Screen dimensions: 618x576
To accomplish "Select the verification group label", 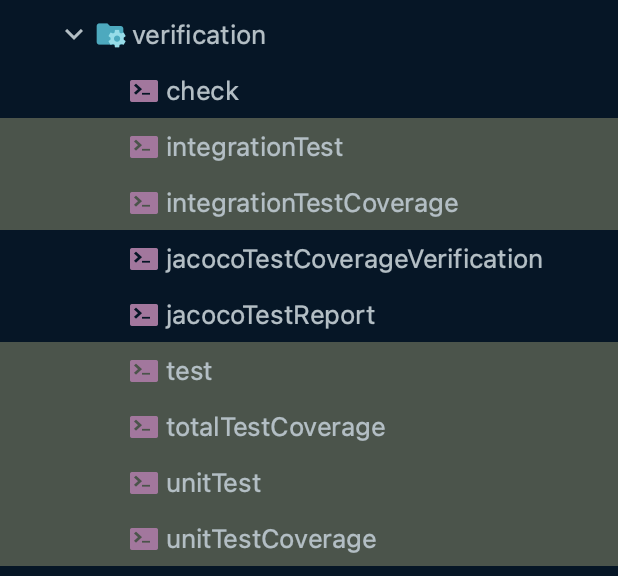I will [199, 35].
